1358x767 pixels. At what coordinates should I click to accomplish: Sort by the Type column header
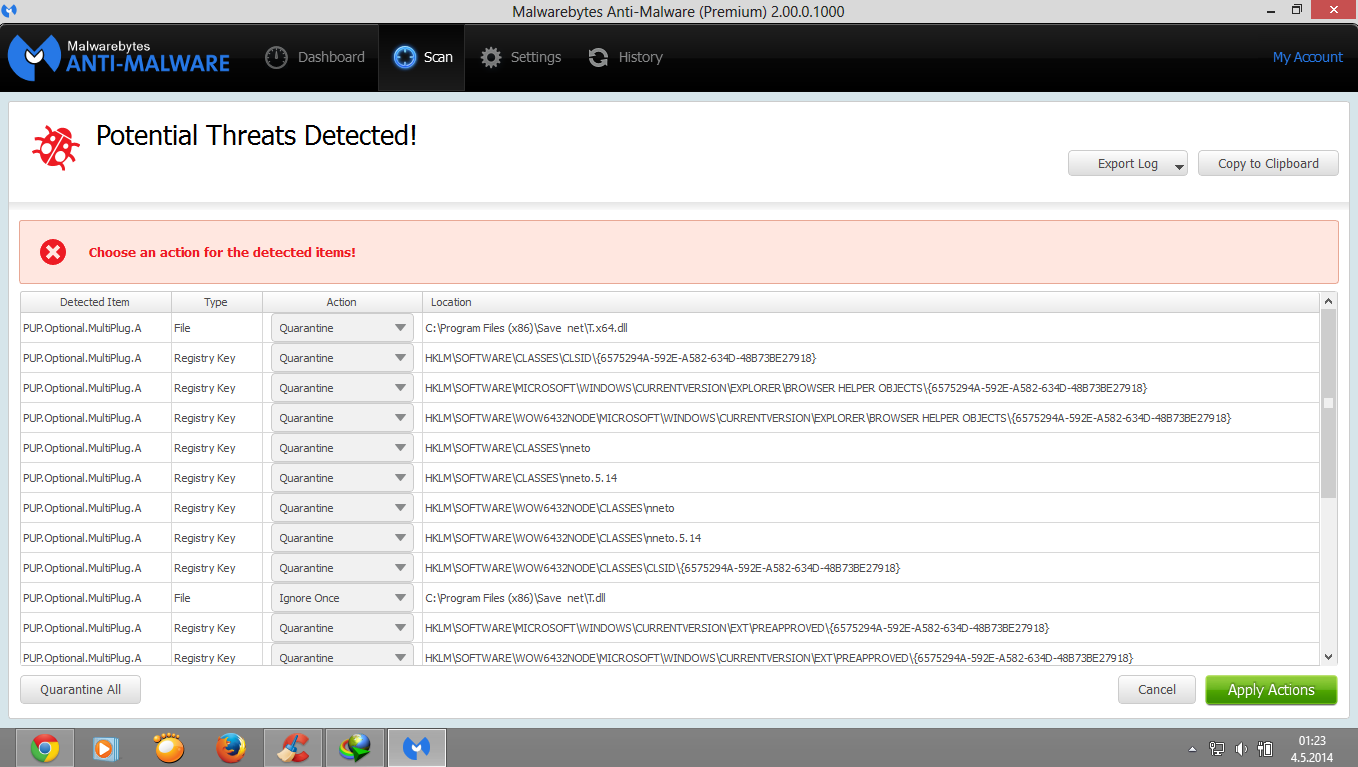[216, 302]
